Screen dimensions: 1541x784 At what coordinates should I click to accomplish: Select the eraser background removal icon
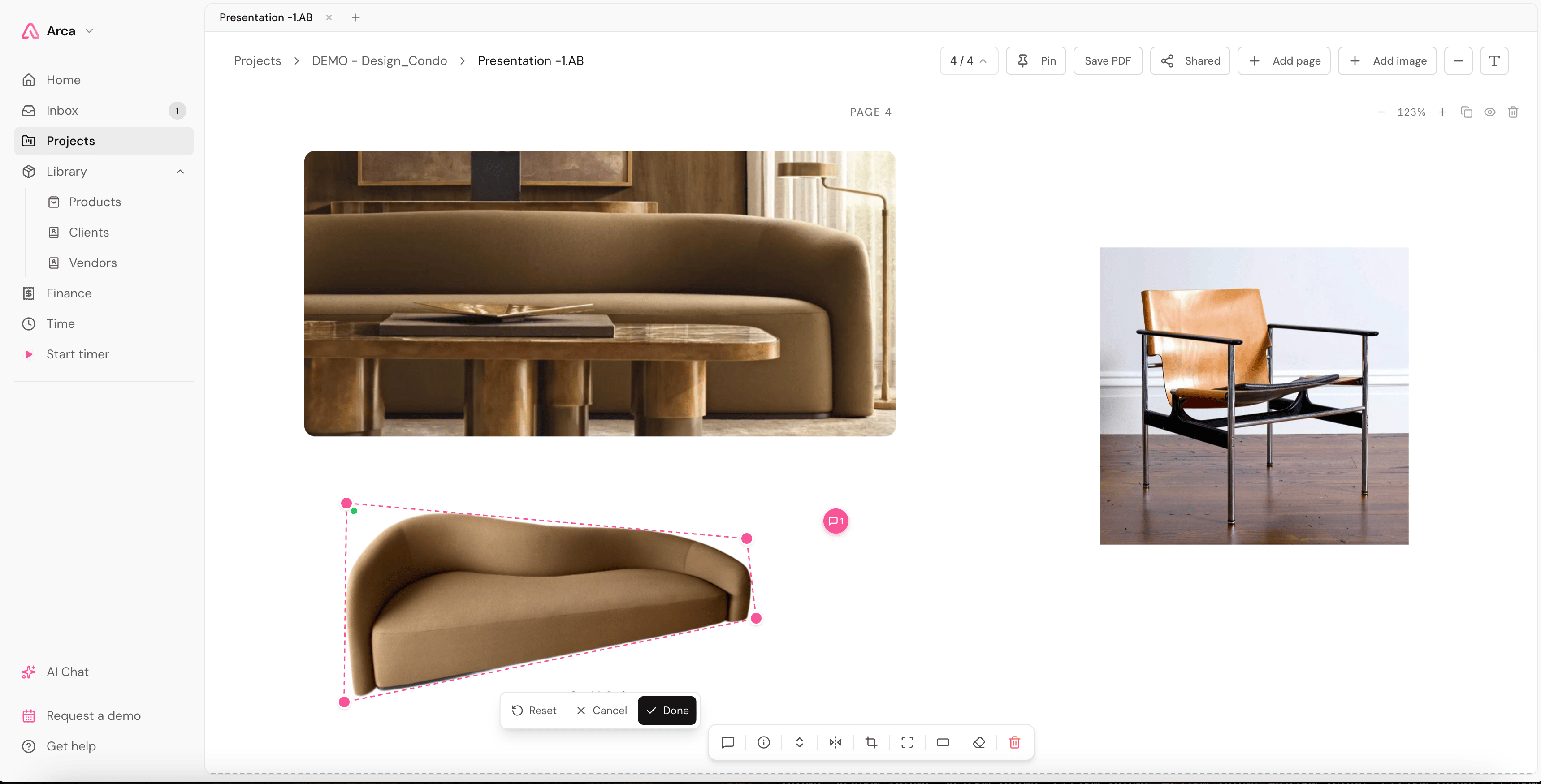tap(978, 742)
